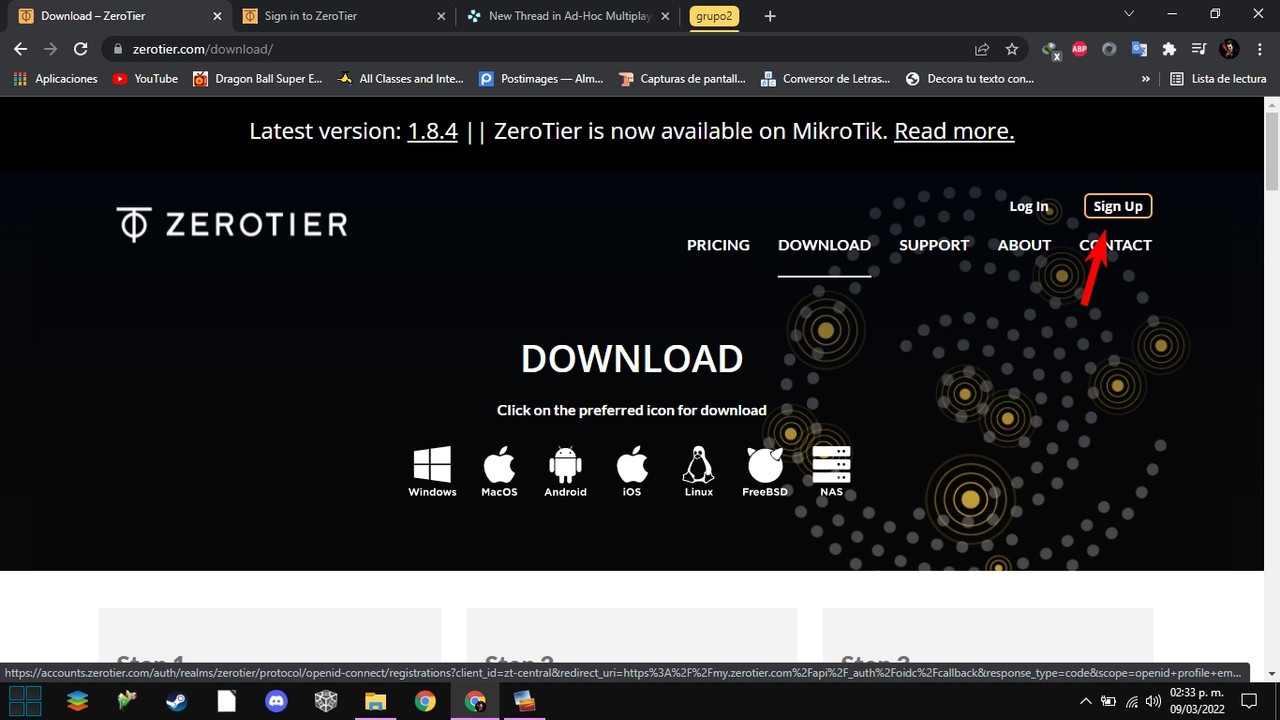
Task: Open the Postimages bookmark
Action: coord(541,79)
